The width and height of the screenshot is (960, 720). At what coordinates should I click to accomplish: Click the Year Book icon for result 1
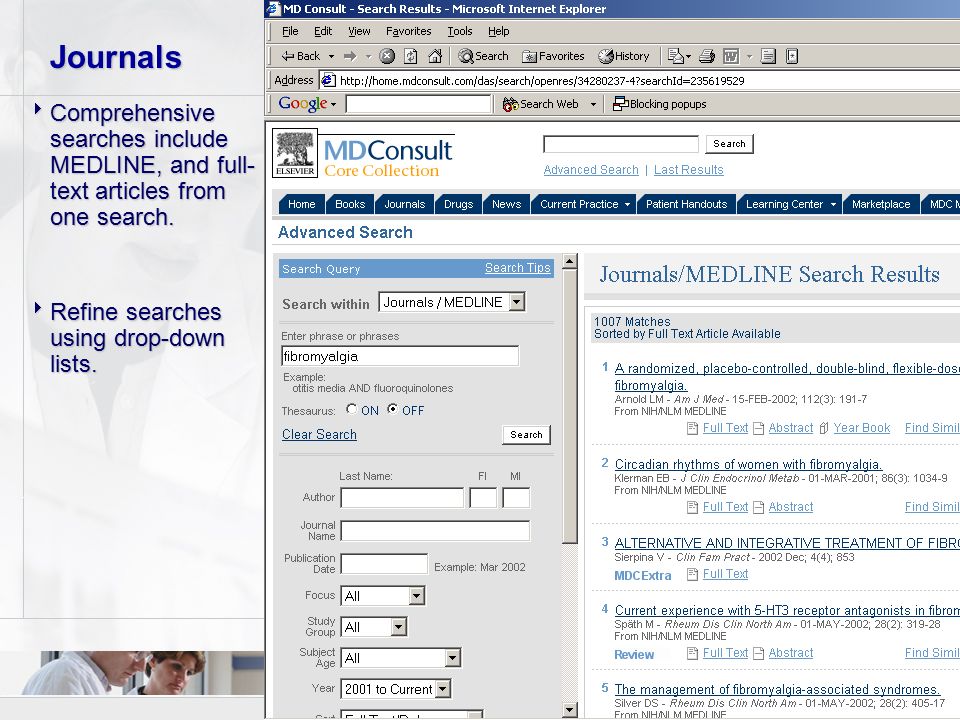point(824,429)
